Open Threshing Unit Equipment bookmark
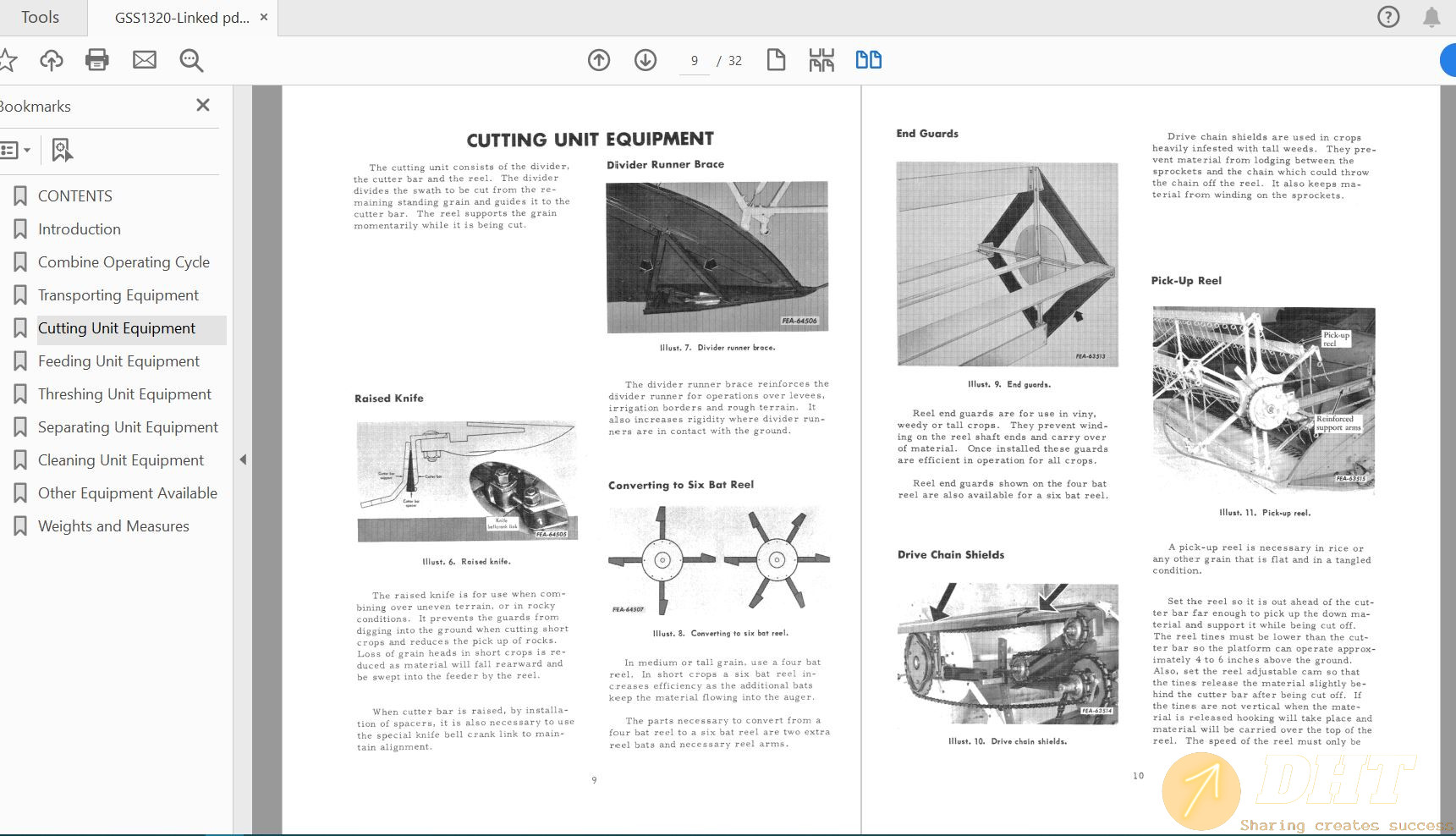Screen dimensions: 1456x836 click(x=124, y=394)
